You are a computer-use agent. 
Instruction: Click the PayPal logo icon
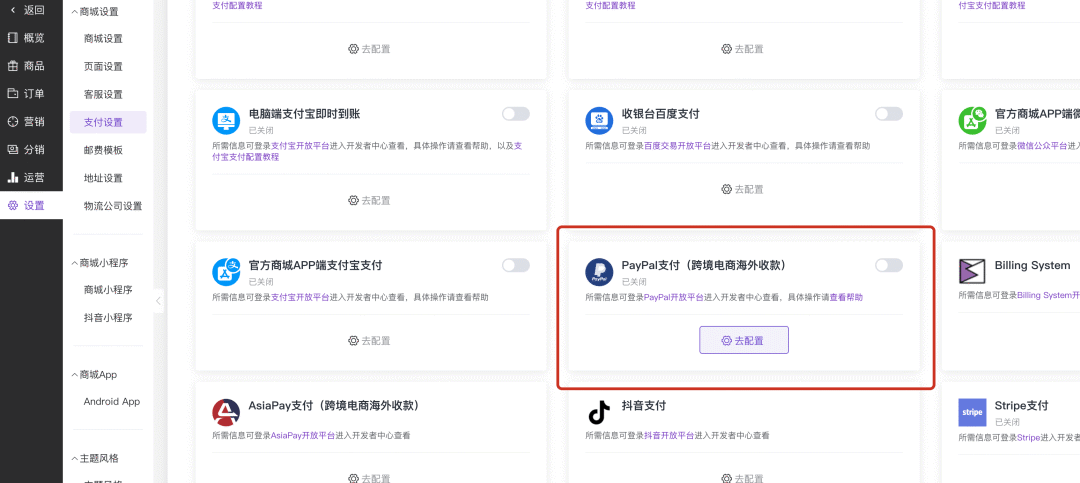599,272
